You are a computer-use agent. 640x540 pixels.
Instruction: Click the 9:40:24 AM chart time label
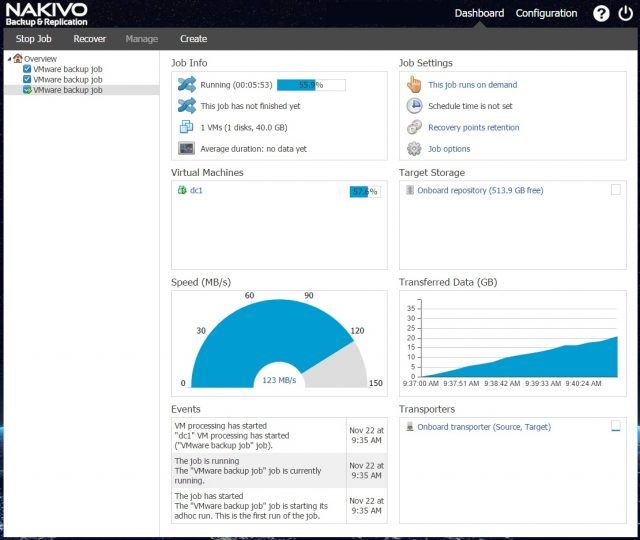pos(583,384)
